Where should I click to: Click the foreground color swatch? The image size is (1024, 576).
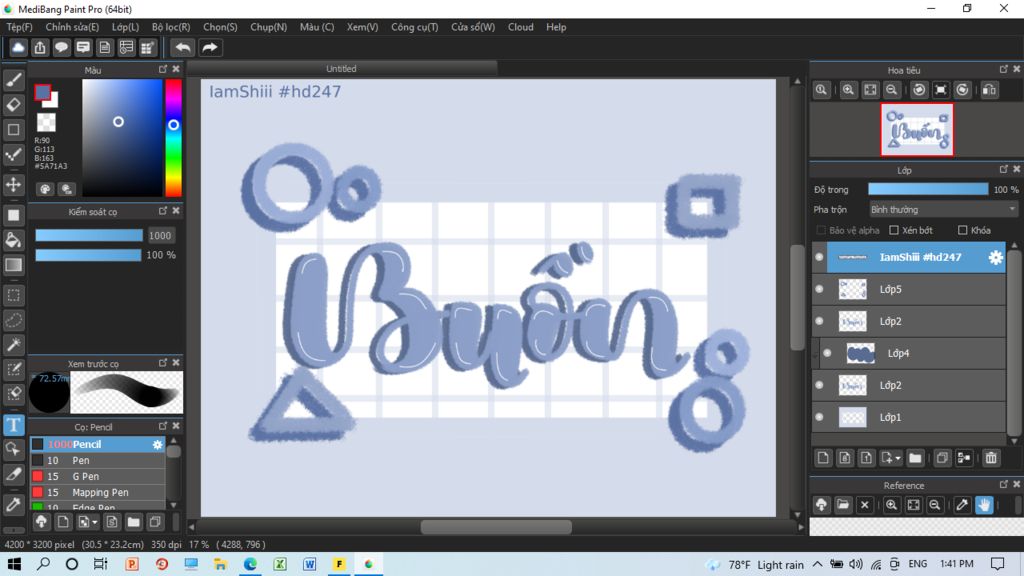click(x=42, y=92)
